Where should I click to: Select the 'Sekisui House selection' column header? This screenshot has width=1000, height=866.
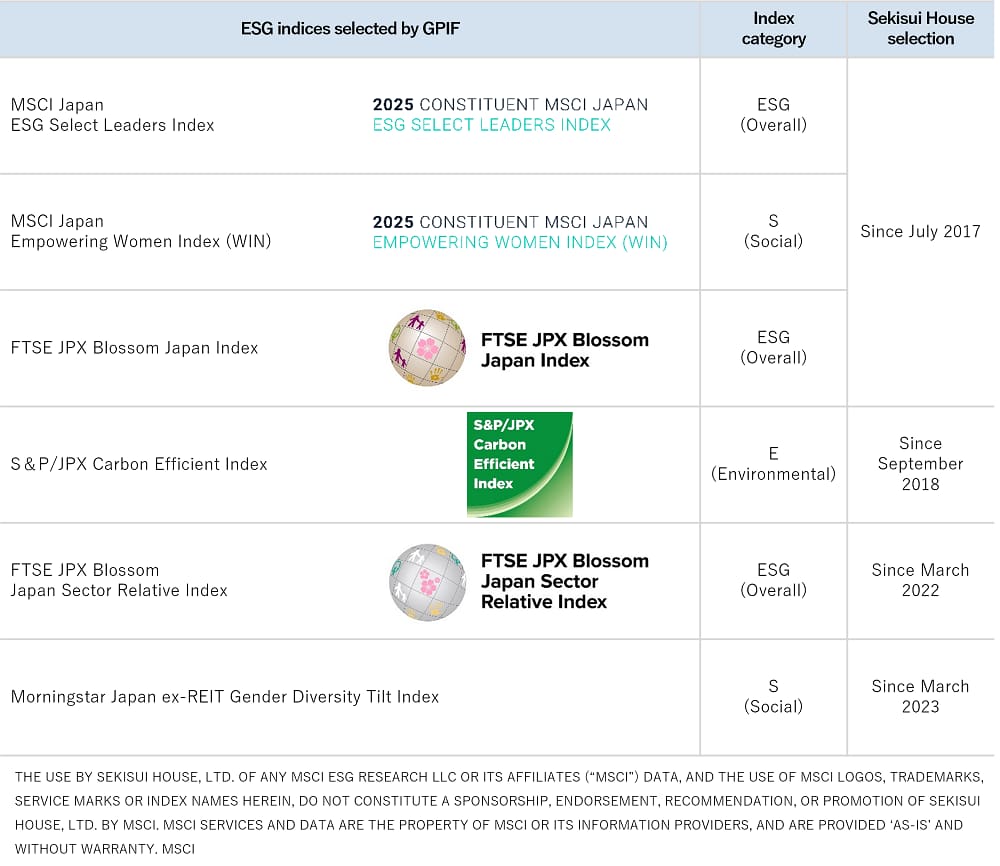920,29
